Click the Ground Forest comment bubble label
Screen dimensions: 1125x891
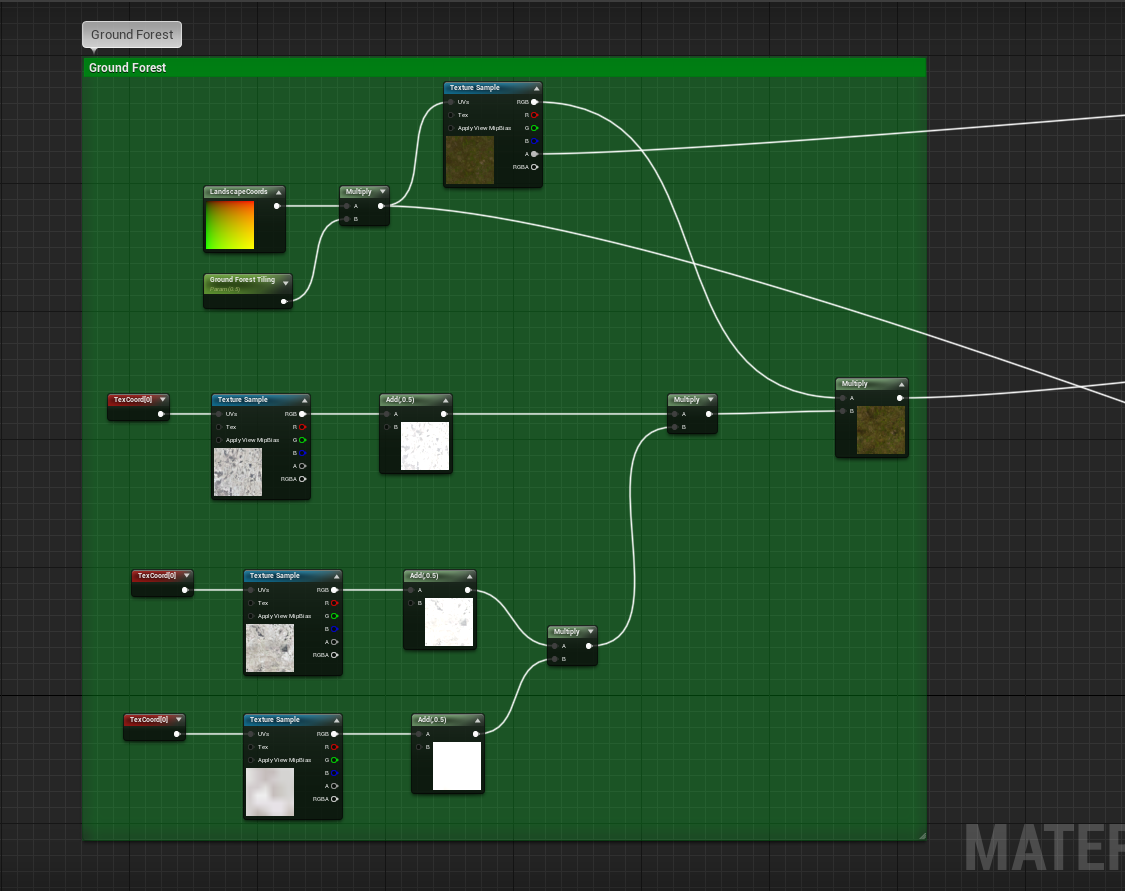[132, 34]
